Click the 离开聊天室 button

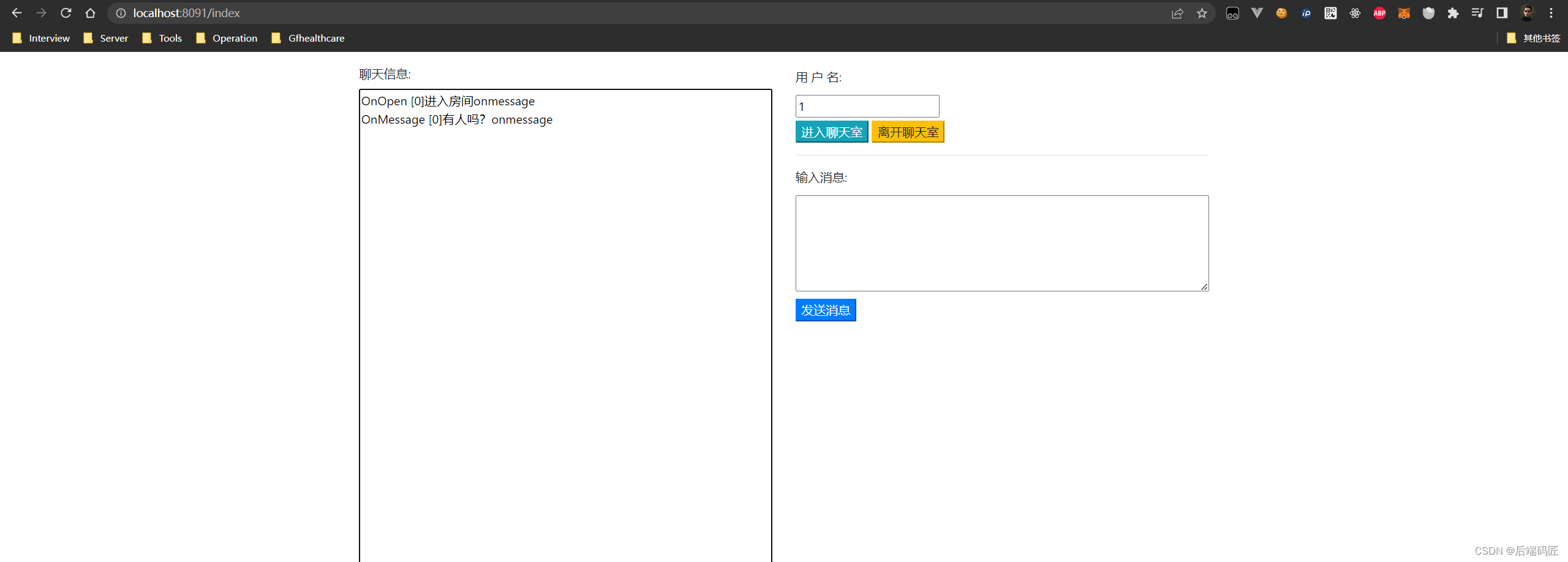pyautogui.click(x=908, y=132)
